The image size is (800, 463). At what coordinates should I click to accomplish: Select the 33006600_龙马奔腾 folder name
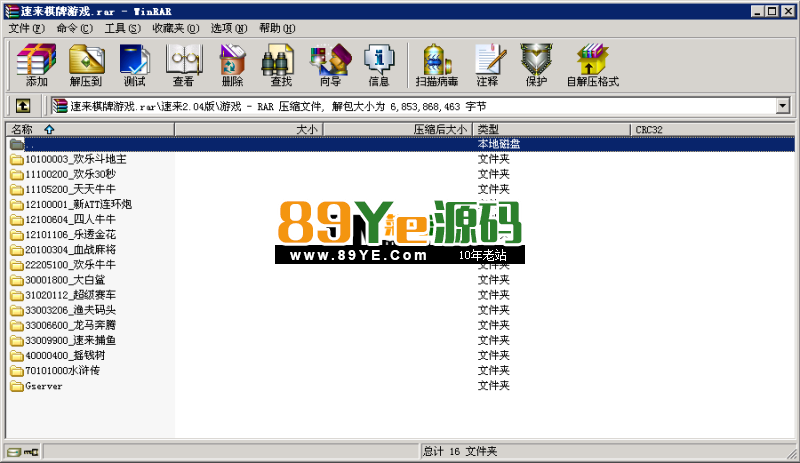[70, 325]
